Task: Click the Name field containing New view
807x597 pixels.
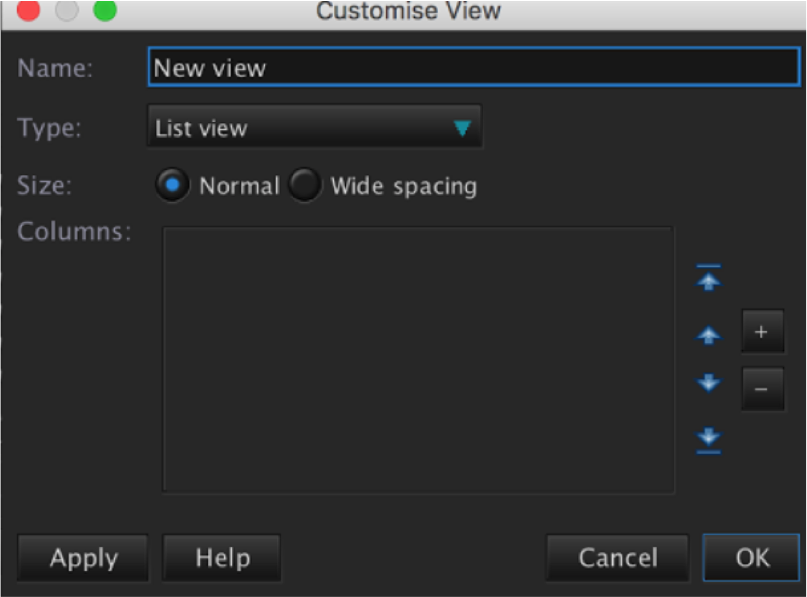Action: coord(473,68)
